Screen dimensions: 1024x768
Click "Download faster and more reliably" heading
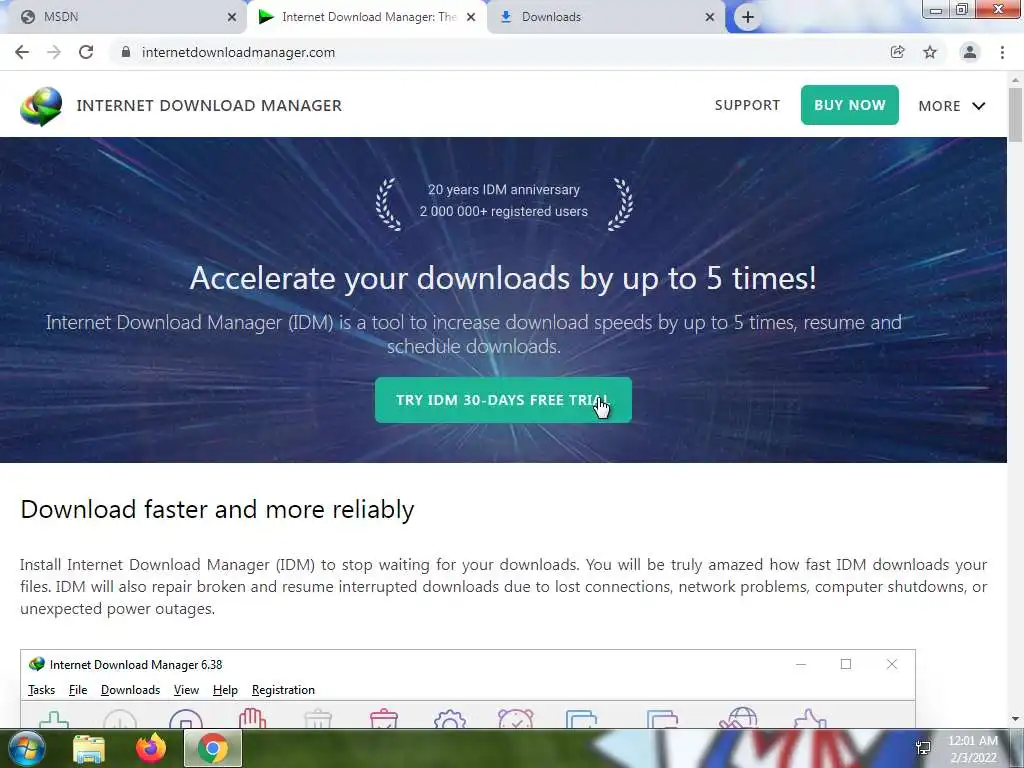(217, 509)
